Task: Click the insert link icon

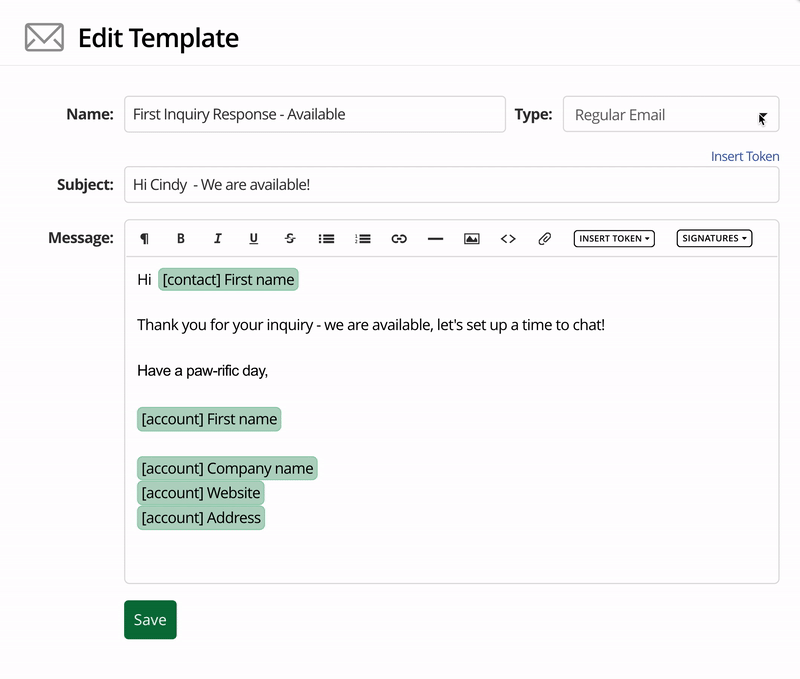Action: pyautogui.click(x=399, y=239)
